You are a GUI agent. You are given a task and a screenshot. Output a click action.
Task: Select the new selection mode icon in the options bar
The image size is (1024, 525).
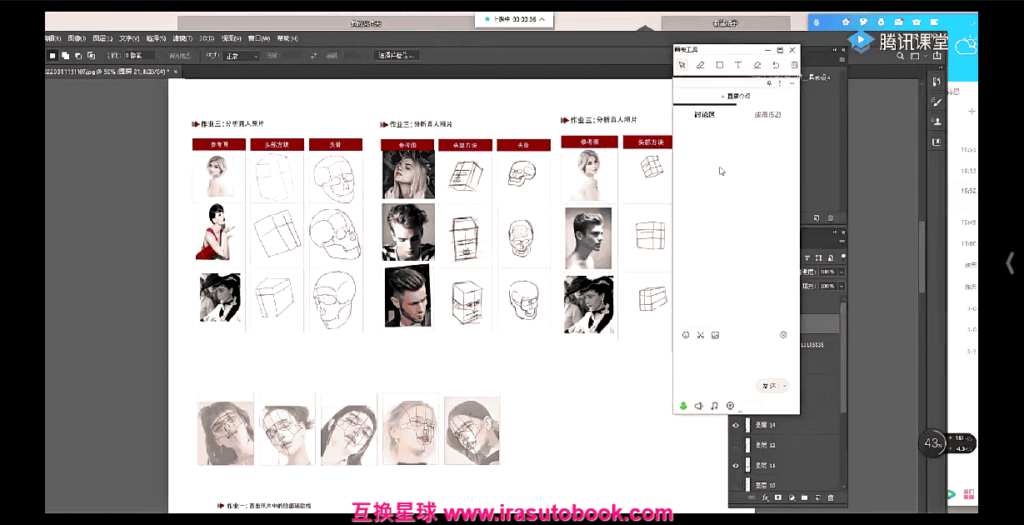pos(53,56)
